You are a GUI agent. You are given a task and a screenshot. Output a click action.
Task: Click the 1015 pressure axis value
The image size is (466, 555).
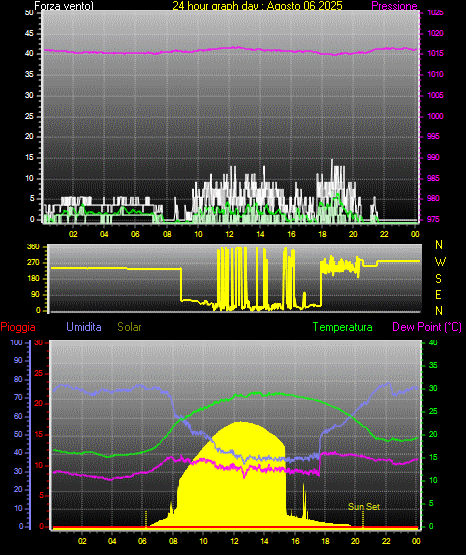tap(435, 53)
